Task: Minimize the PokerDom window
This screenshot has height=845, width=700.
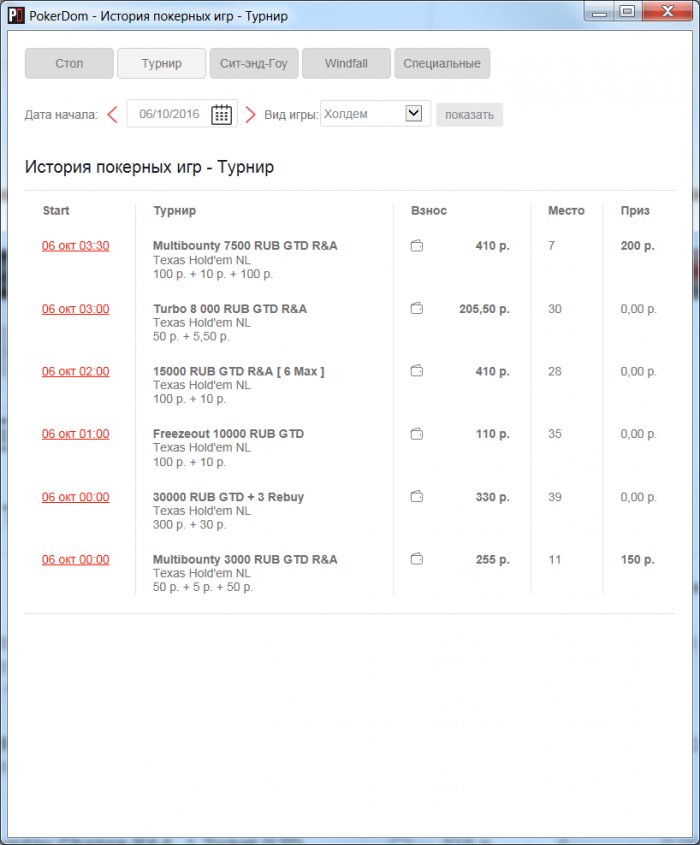Action: pyautogui.click(x=599, y=11)
